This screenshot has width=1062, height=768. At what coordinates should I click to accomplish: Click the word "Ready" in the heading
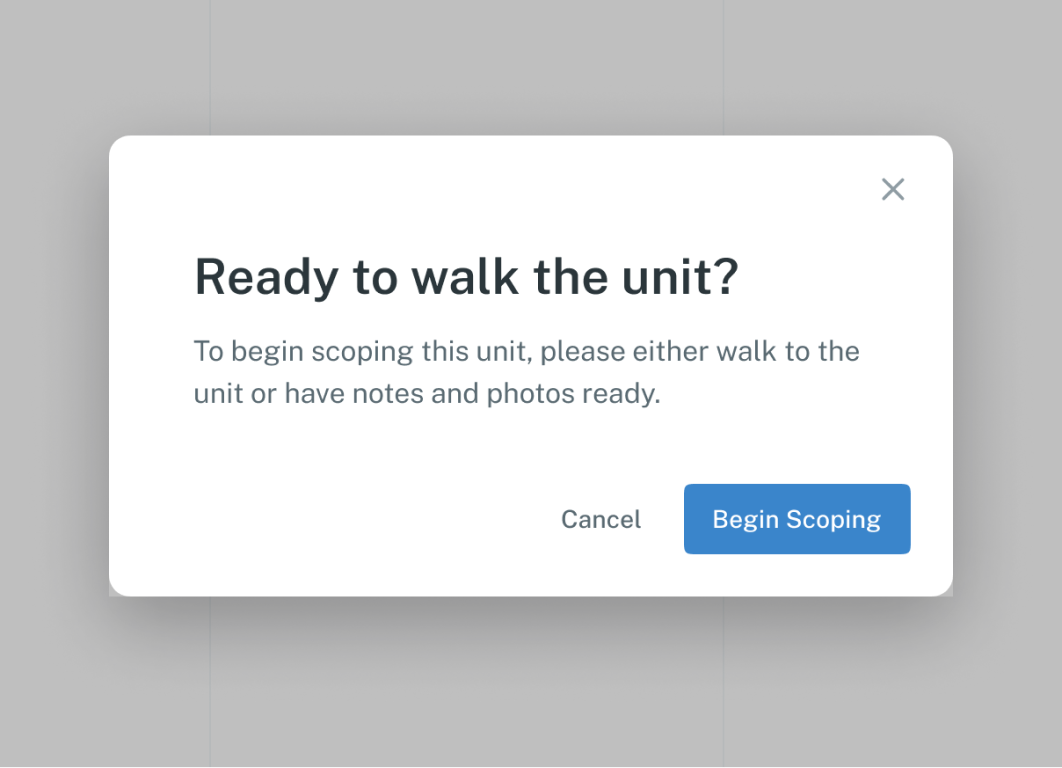pos(266,276)
